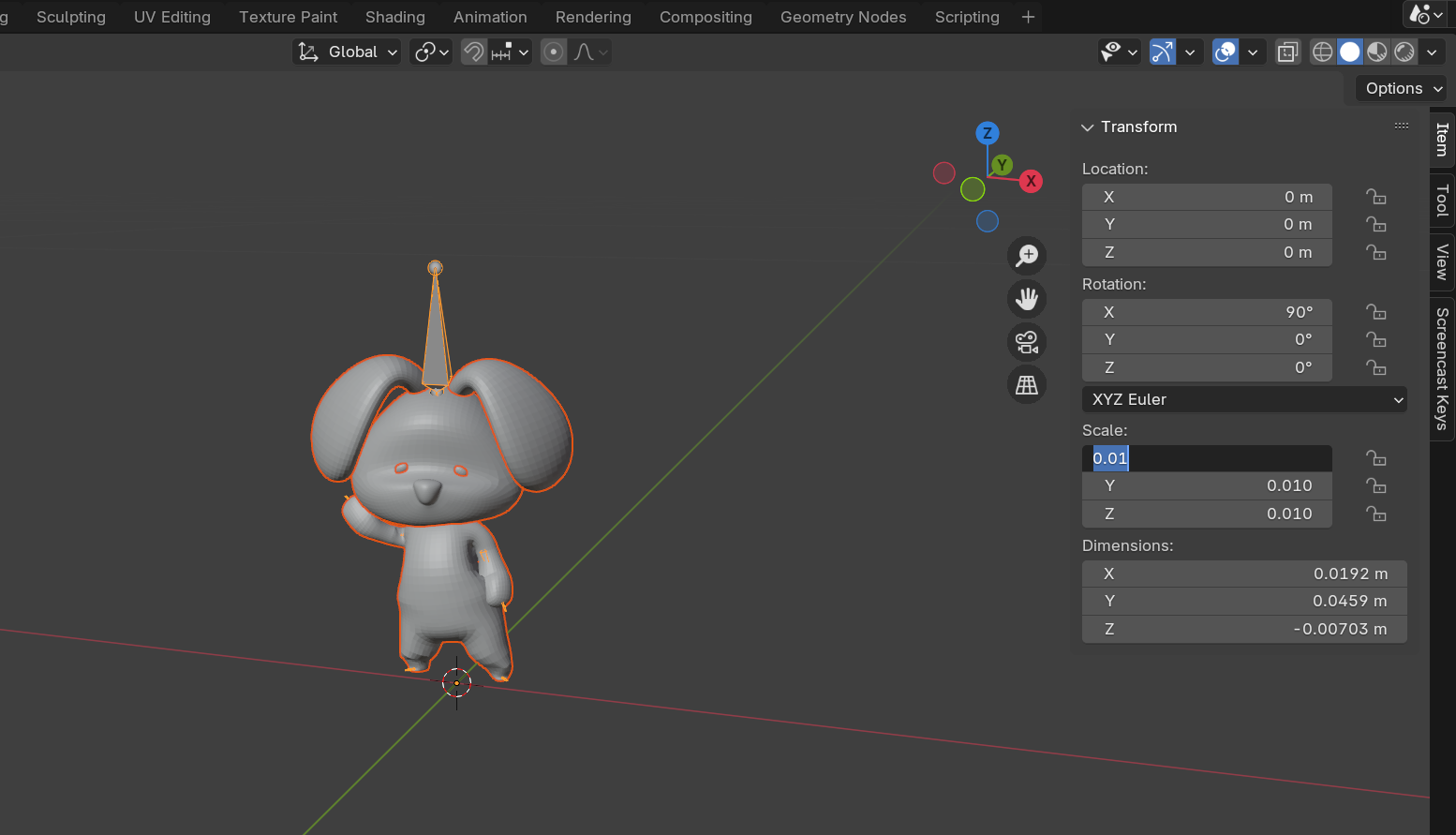Select solid viewport shading
This screenshot has height=835, width=1456.
point(1349,52)
